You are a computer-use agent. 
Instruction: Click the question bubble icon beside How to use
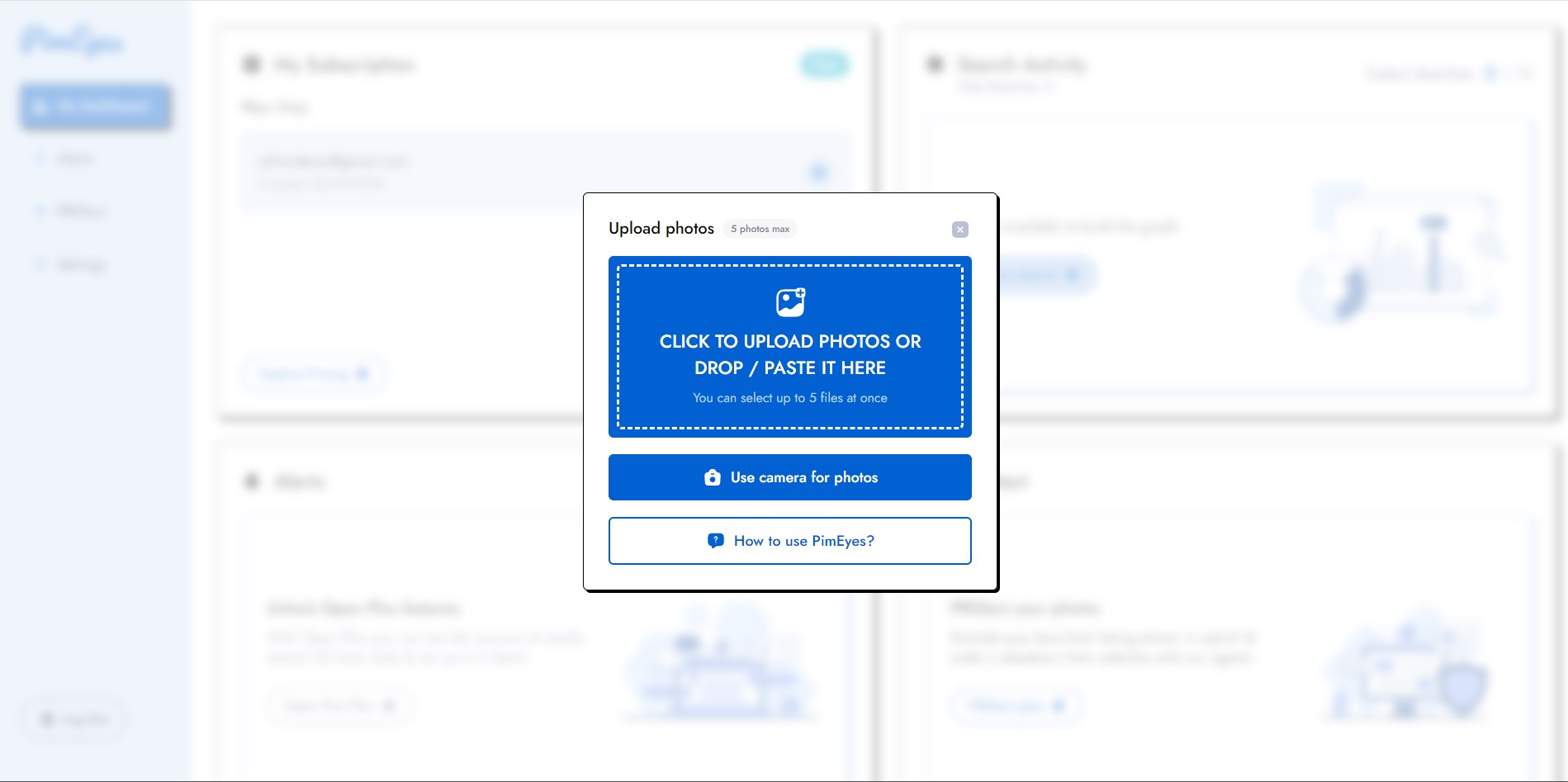click(716, 541)
